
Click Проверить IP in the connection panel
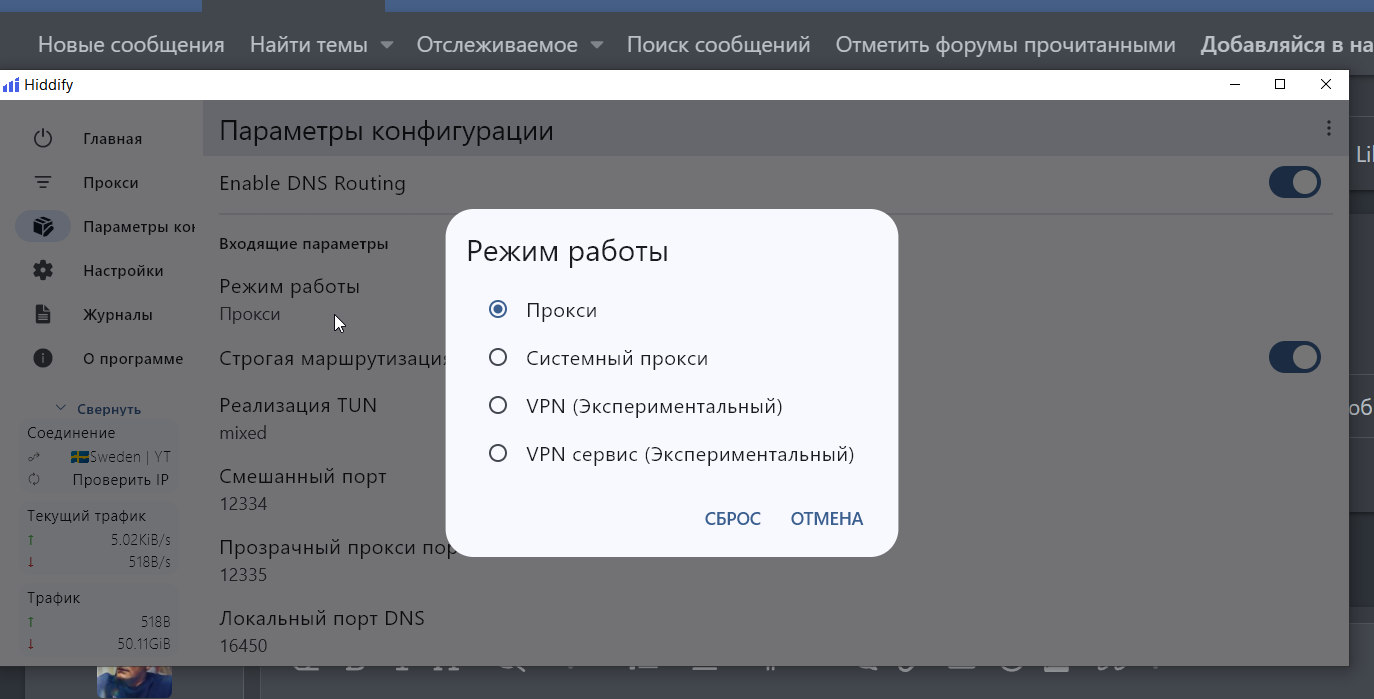pyautogui.click(x=120, y=479)
